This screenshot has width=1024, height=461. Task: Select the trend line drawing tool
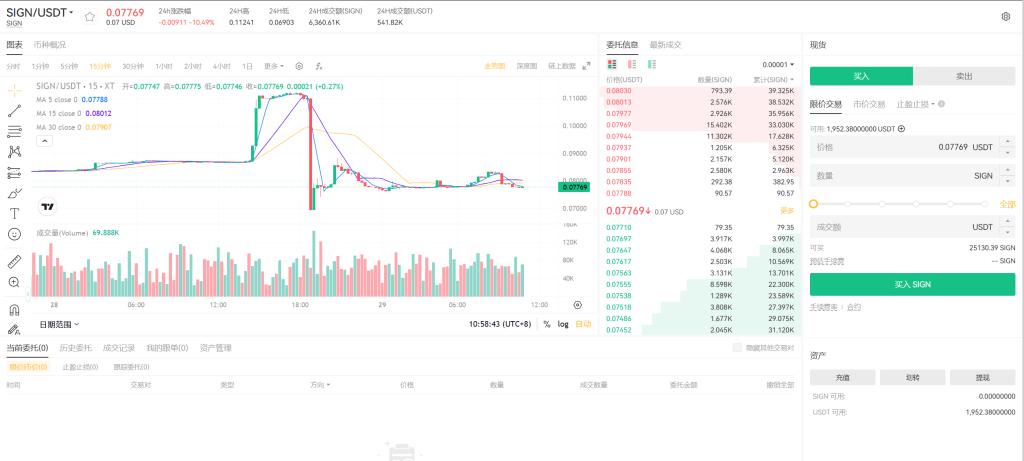[15, 110]
